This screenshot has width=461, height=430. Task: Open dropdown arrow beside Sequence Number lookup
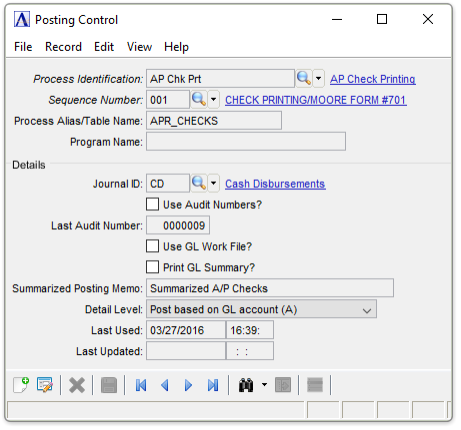213,100
